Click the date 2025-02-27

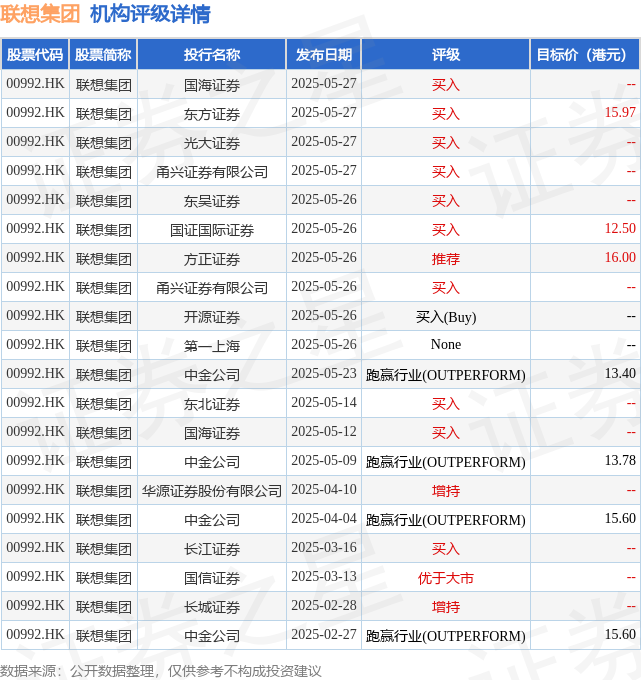[x=324, y=634]
